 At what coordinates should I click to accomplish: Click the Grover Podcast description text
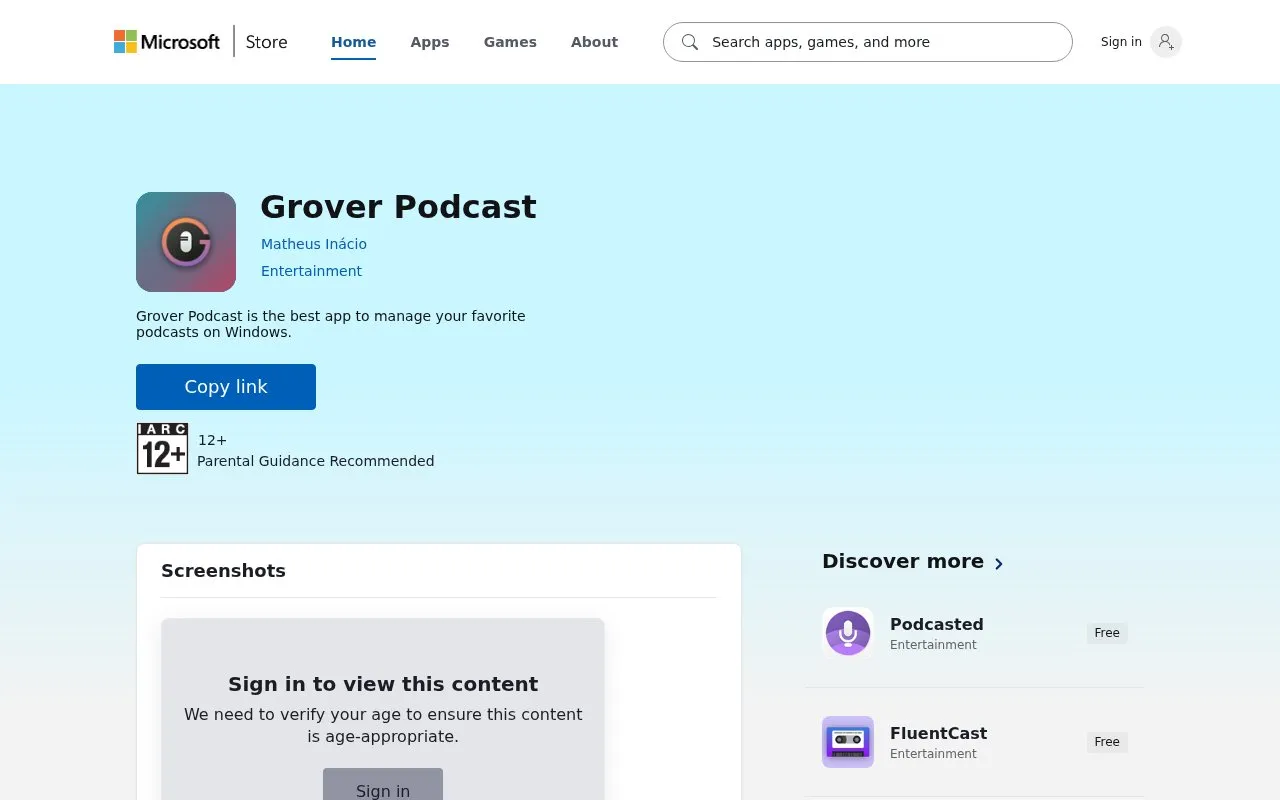coord(331,324)
